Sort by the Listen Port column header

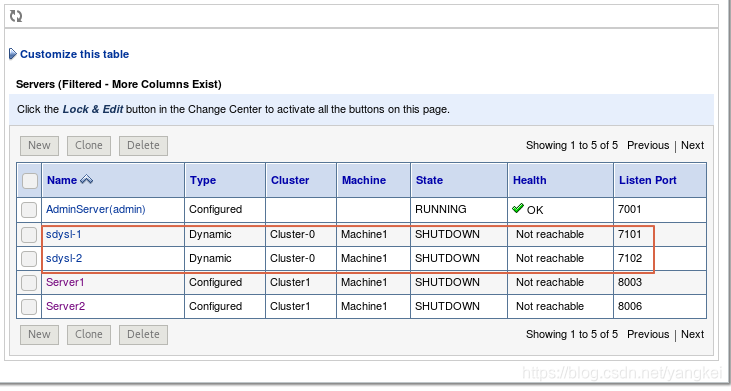pos(648,180)
